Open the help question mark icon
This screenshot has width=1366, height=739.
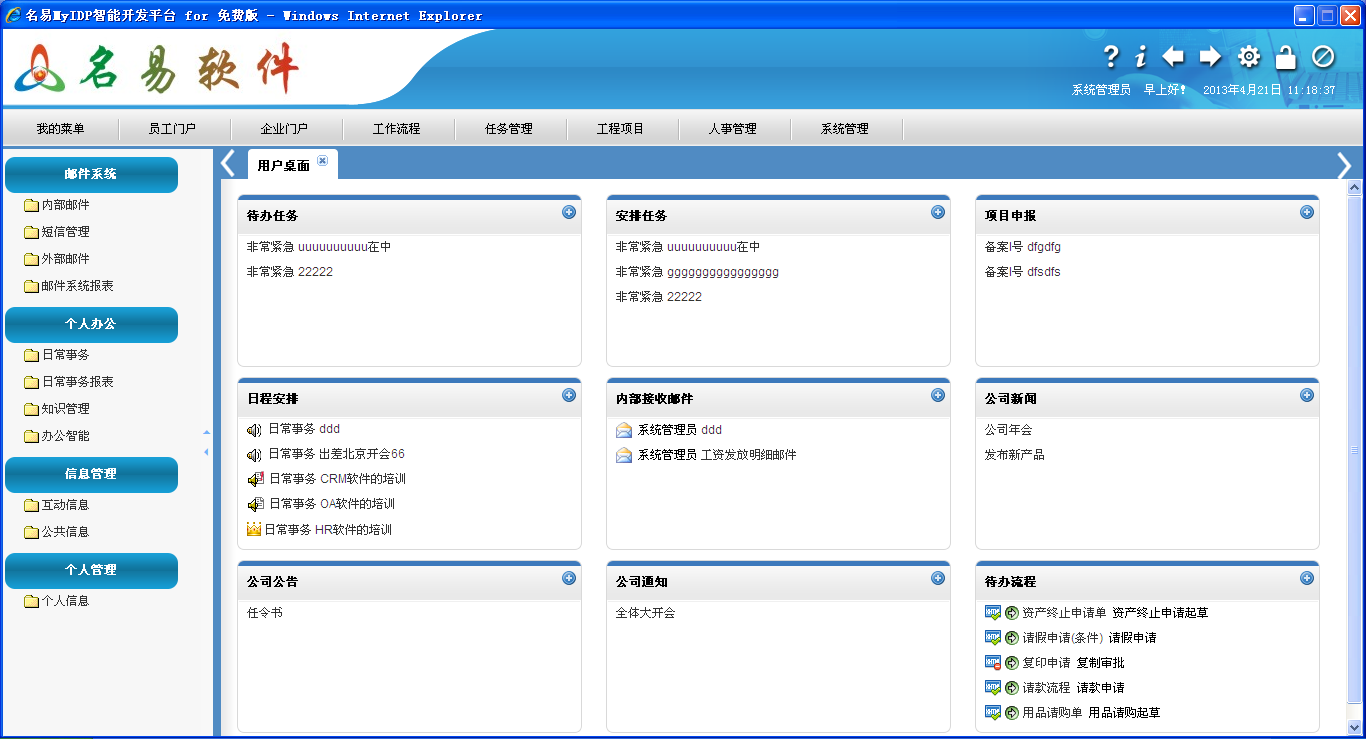point(1110,58)
